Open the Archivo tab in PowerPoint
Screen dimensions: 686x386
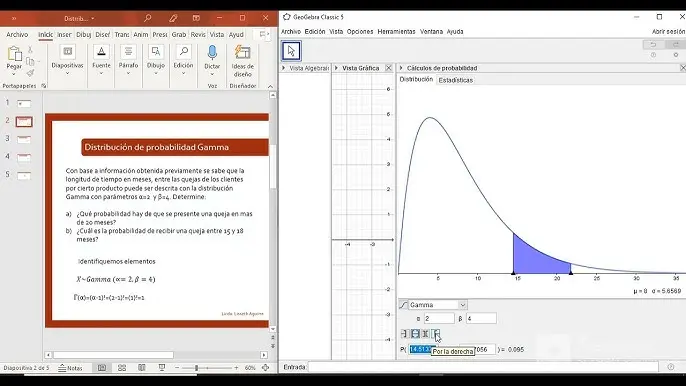coord(17,35)
